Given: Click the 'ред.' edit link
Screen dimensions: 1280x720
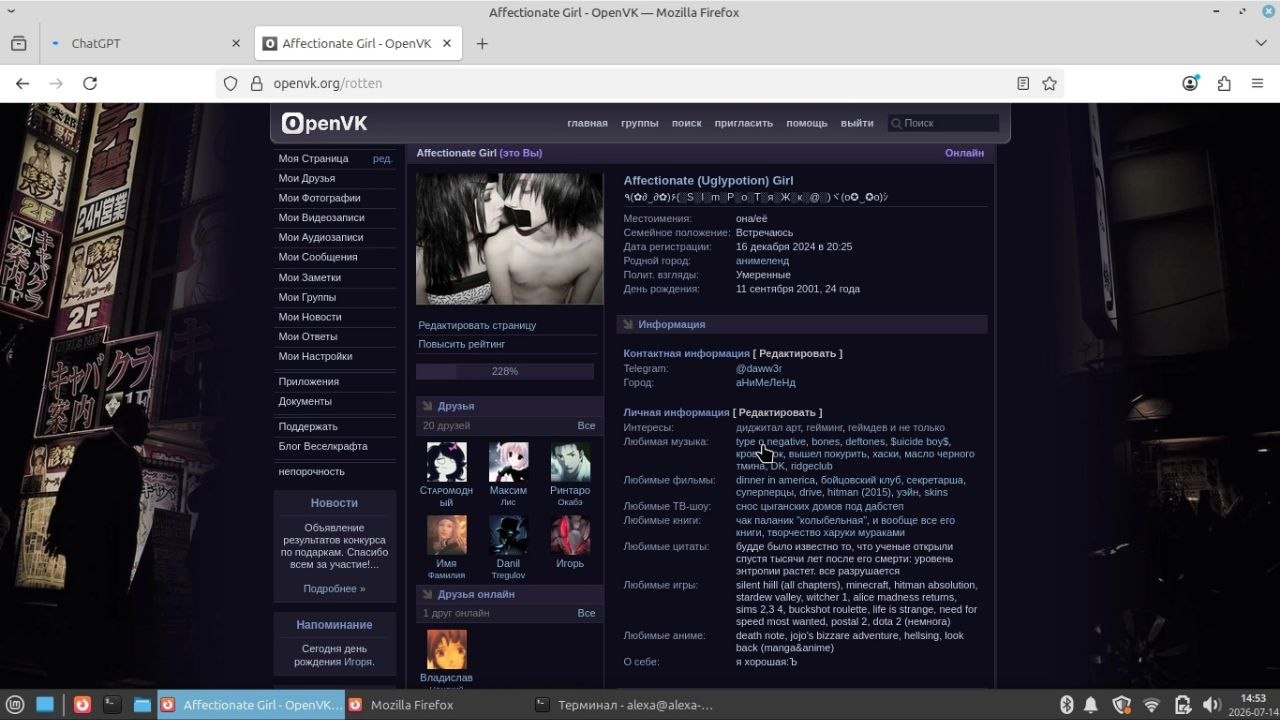Looking at the screenshot, I should 382,158.
